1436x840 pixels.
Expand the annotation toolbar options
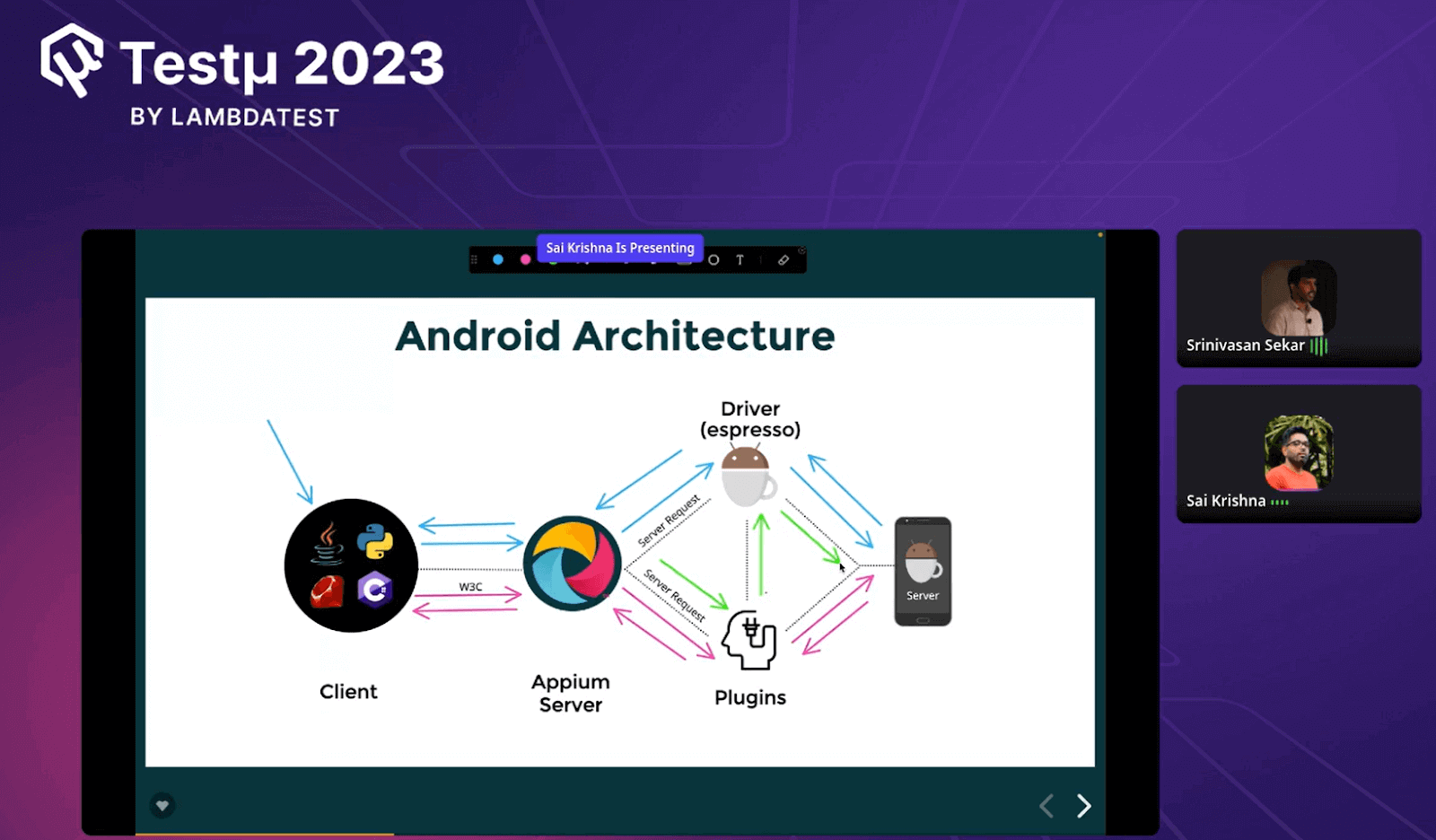(x=801, y=251)
